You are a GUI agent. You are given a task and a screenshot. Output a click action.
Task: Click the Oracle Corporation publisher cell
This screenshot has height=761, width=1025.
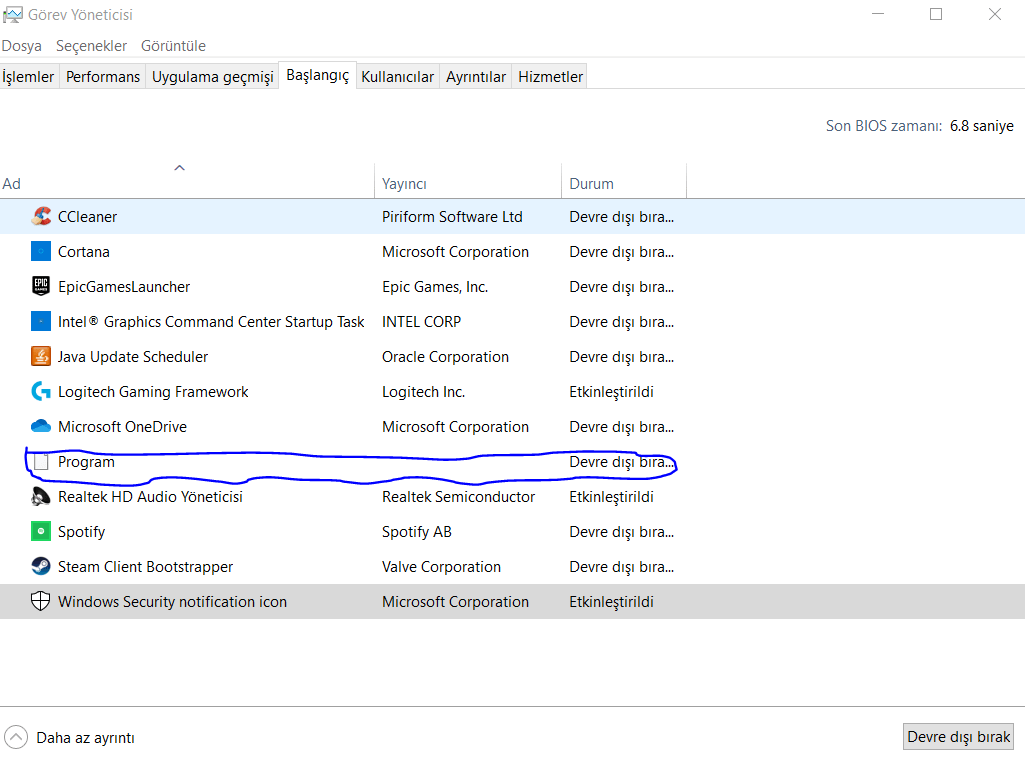[x=445, y=356]
